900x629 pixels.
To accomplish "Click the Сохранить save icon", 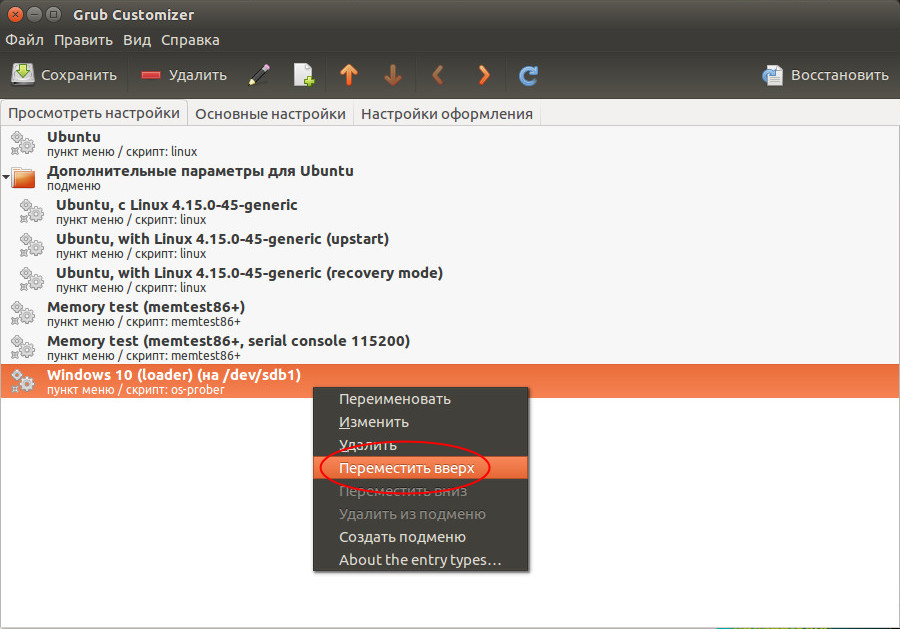I will click(x=23, y=75).
